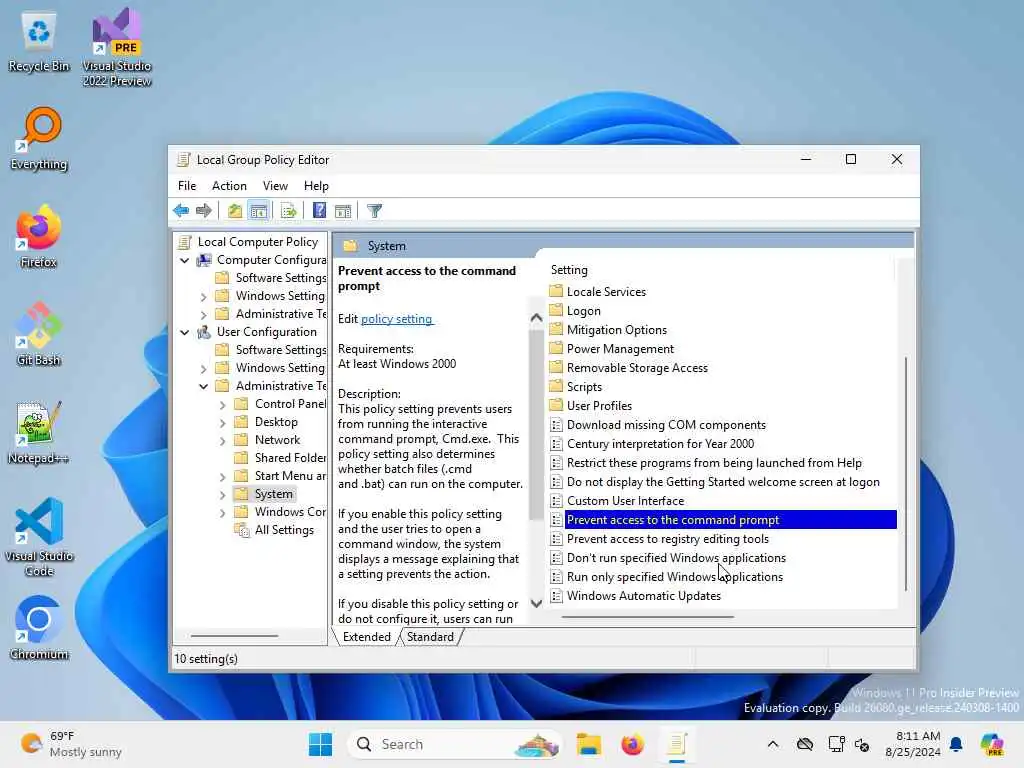Open File Explorer from taskbar
This screenshot has width=1024, height=768.
tap(588, 744)
